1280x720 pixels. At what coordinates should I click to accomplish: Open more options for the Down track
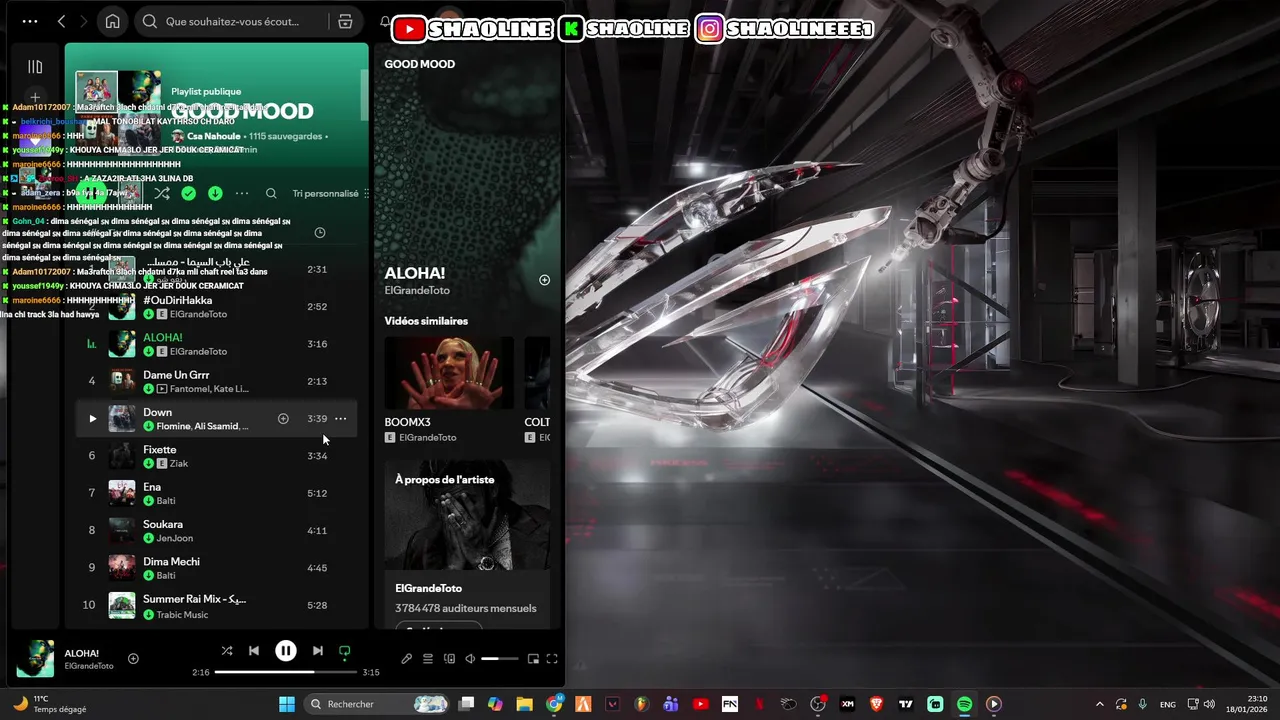pyautogui.click(x=341, y=419)
